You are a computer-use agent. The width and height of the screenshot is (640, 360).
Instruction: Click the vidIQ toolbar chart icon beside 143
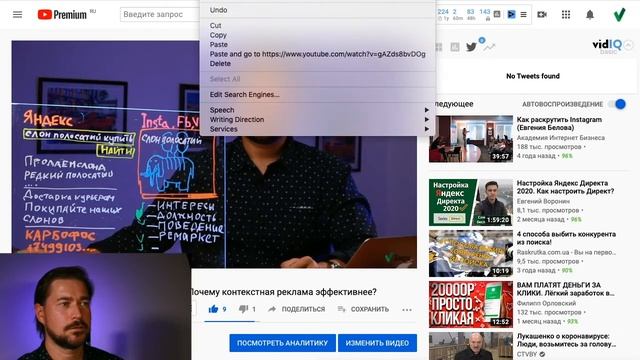coord(497,14)
